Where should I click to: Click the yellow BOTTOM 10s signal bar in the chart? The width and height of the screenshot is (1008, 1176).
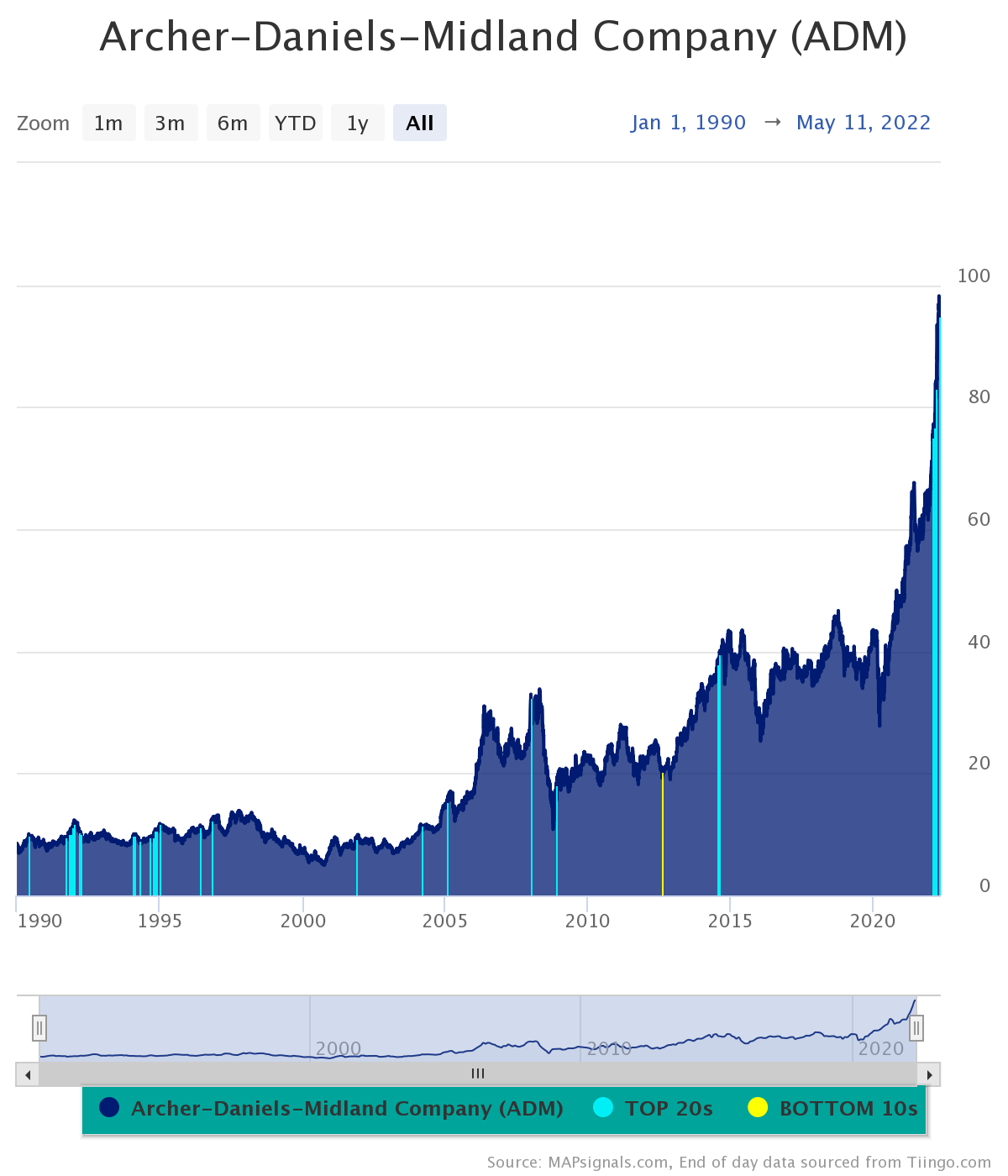[663, 833]
